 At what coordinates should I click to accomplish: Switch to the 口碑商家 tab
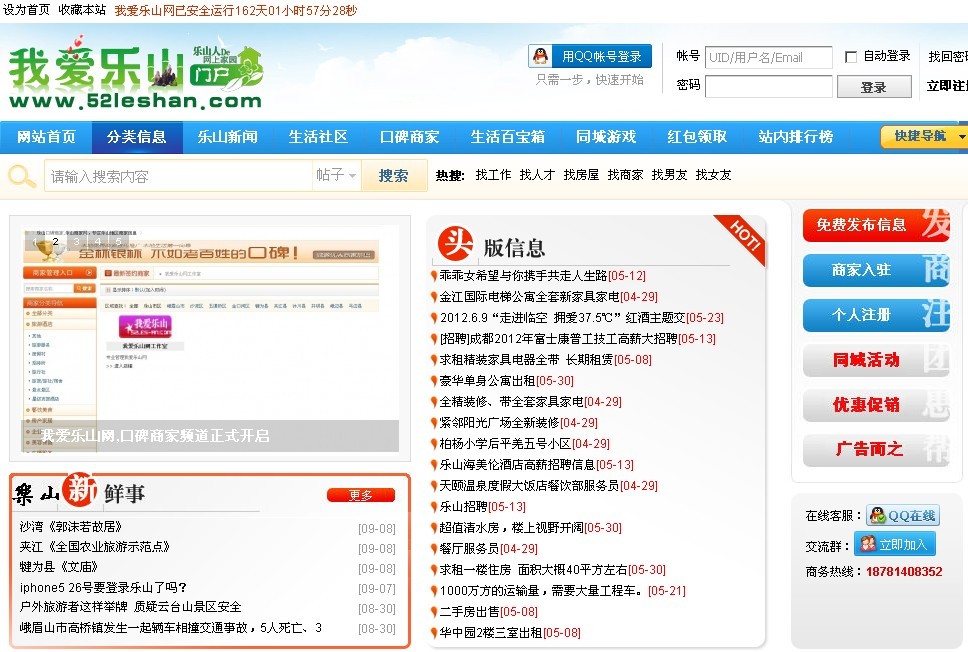coord(409,137)
